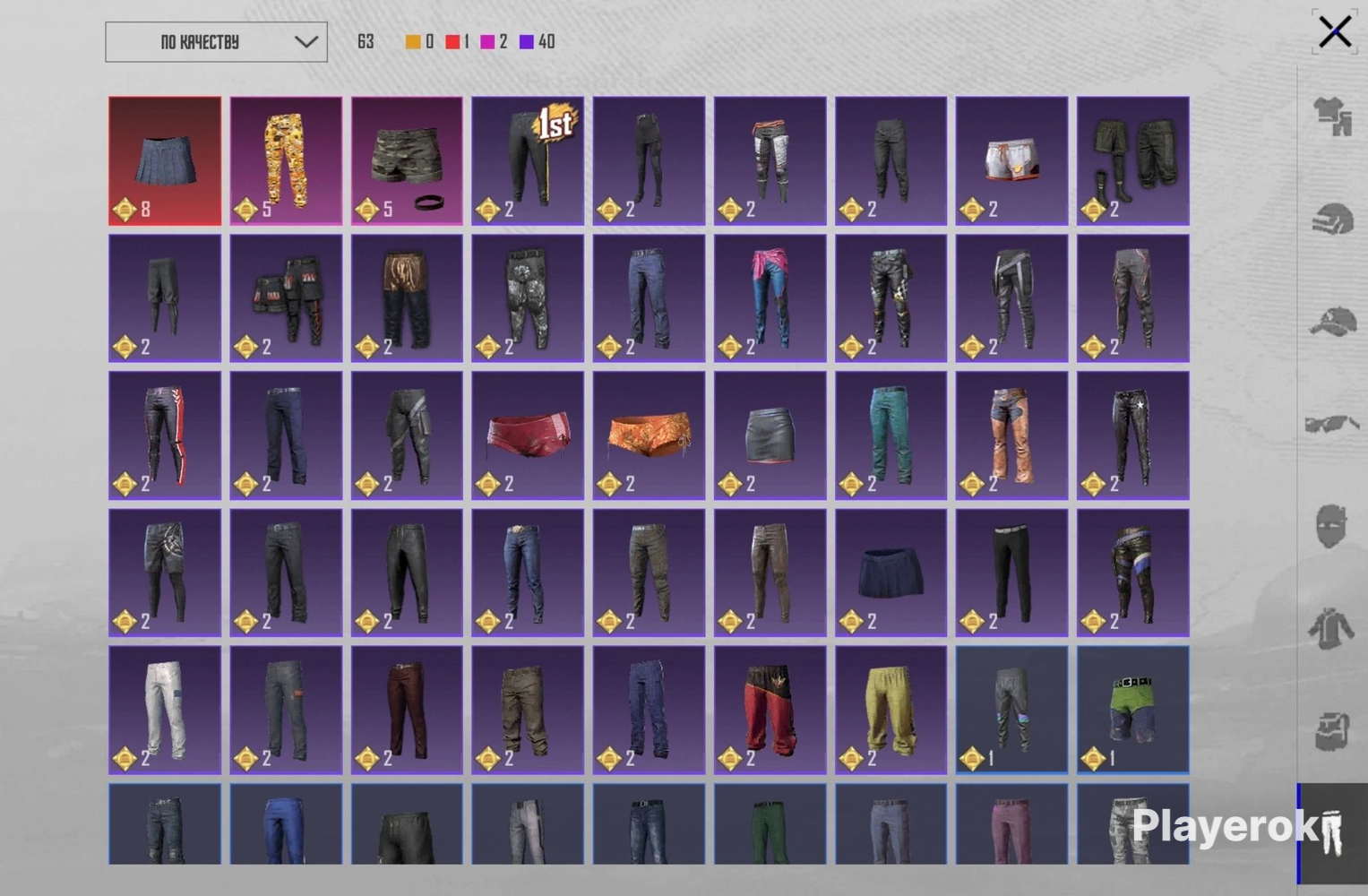1368x896 pixels.
Task: Select the pants with 1st badge
Action: (528, 160)
